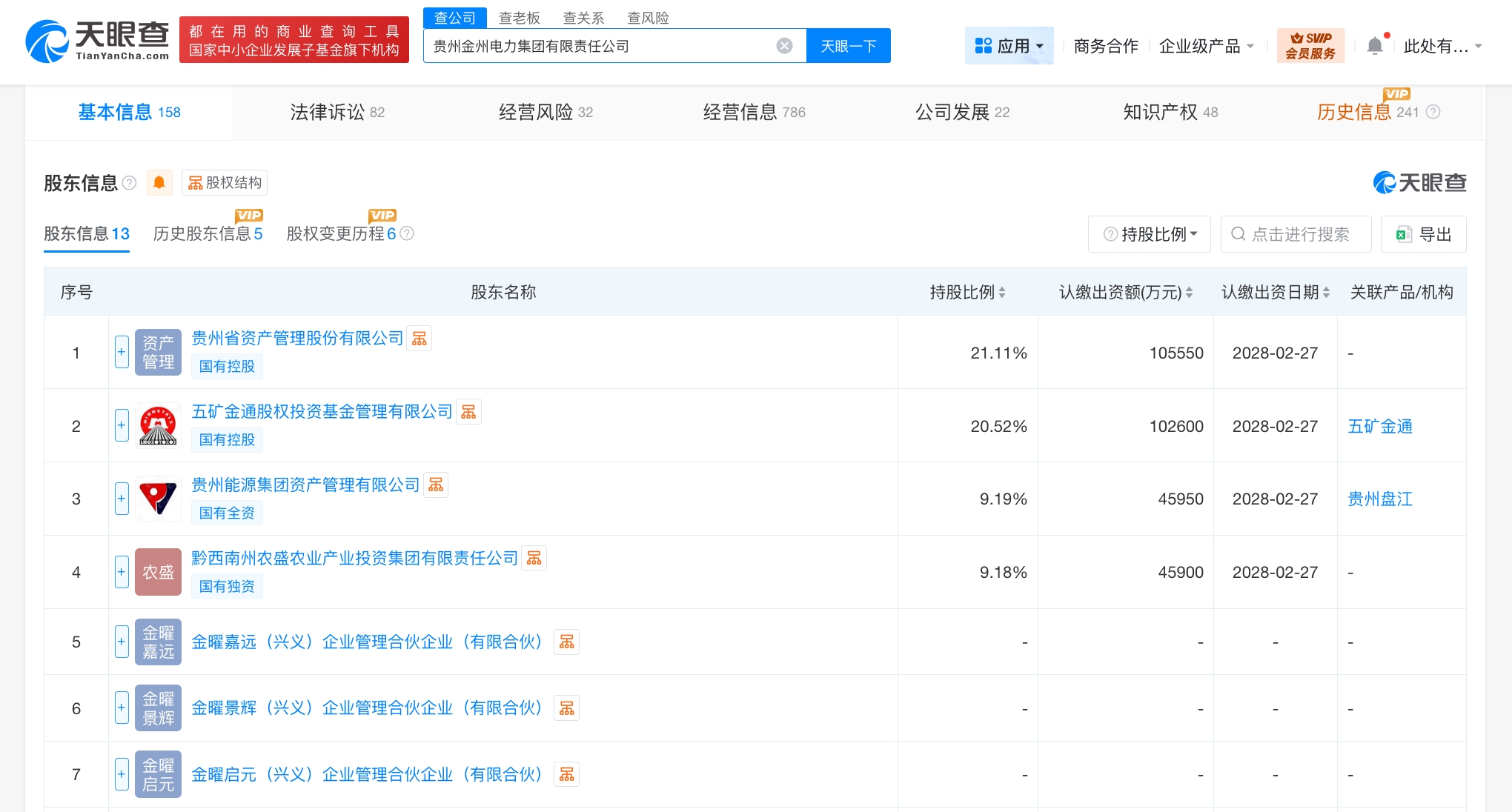Open the 持股比例 filter dropdown
Screen dimensions: 1512x812
pos(1150,234)
